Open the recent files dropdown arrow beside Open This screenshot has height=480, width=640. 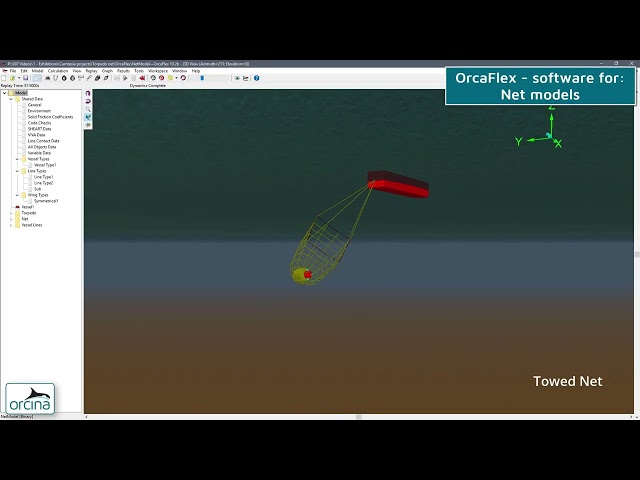click(x=19, y=78)
